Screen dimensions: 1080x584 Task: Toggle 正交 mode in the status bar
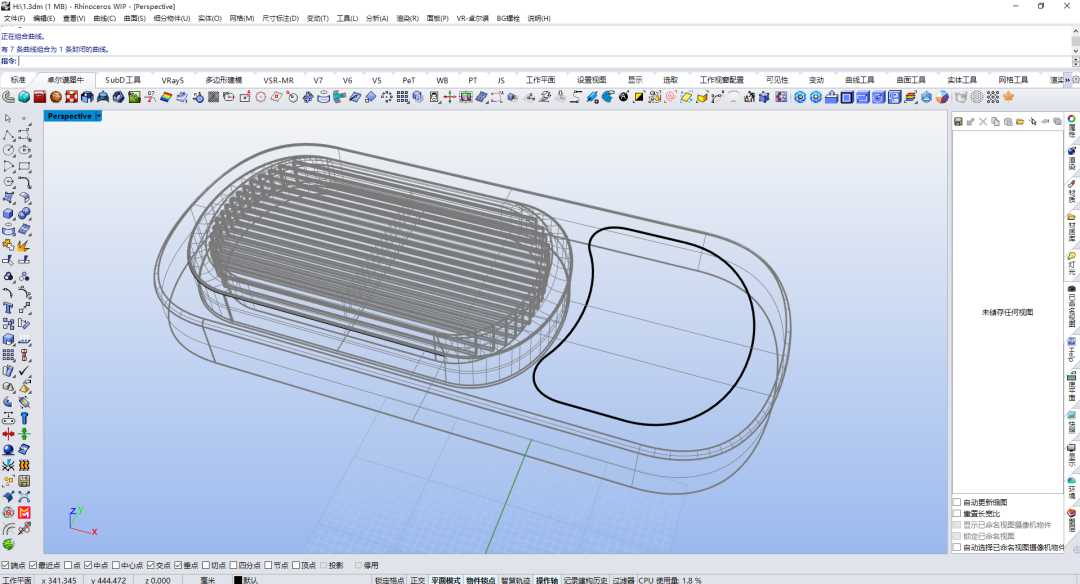[x=418, y=580]
